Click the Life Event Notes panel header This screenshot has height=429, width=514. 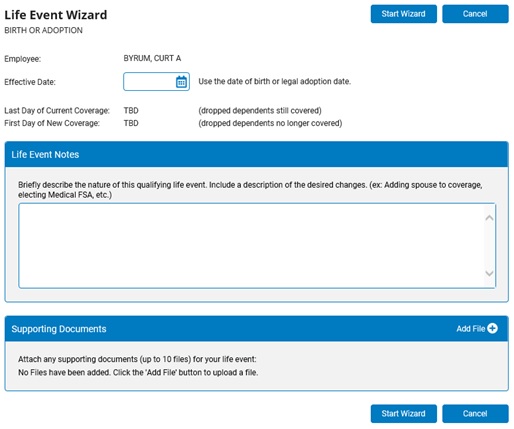(257, 154)
